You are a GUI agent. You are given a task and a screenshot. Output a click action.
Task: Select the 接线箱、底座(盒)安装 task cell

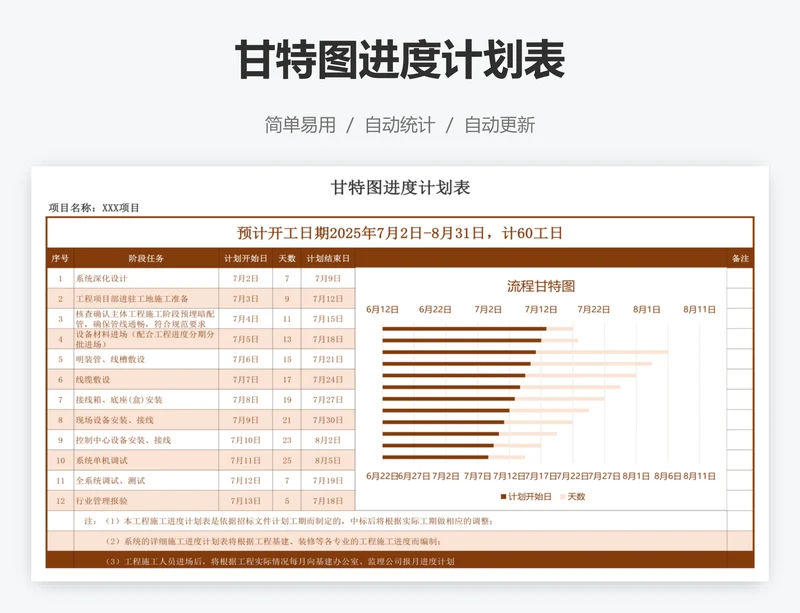[x=146, y=400]
